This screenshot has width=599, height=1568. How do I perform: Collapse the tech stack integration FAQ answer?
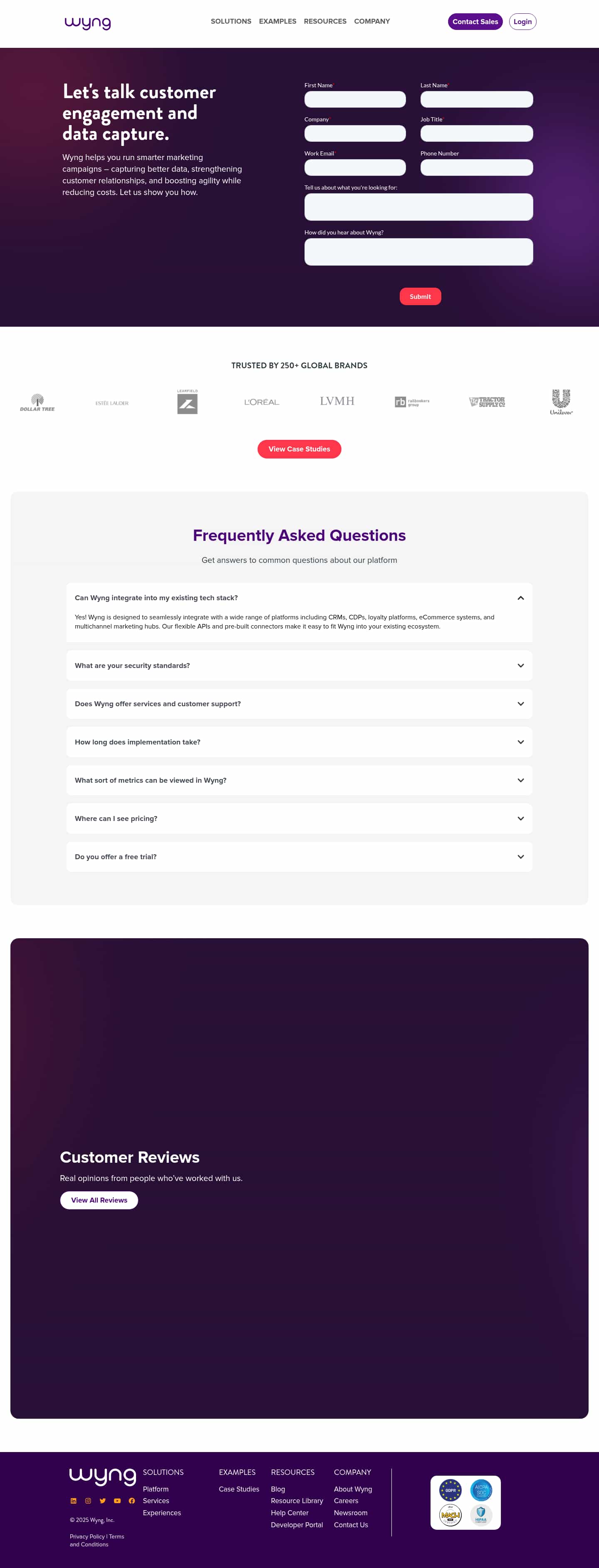click(521, 598)
